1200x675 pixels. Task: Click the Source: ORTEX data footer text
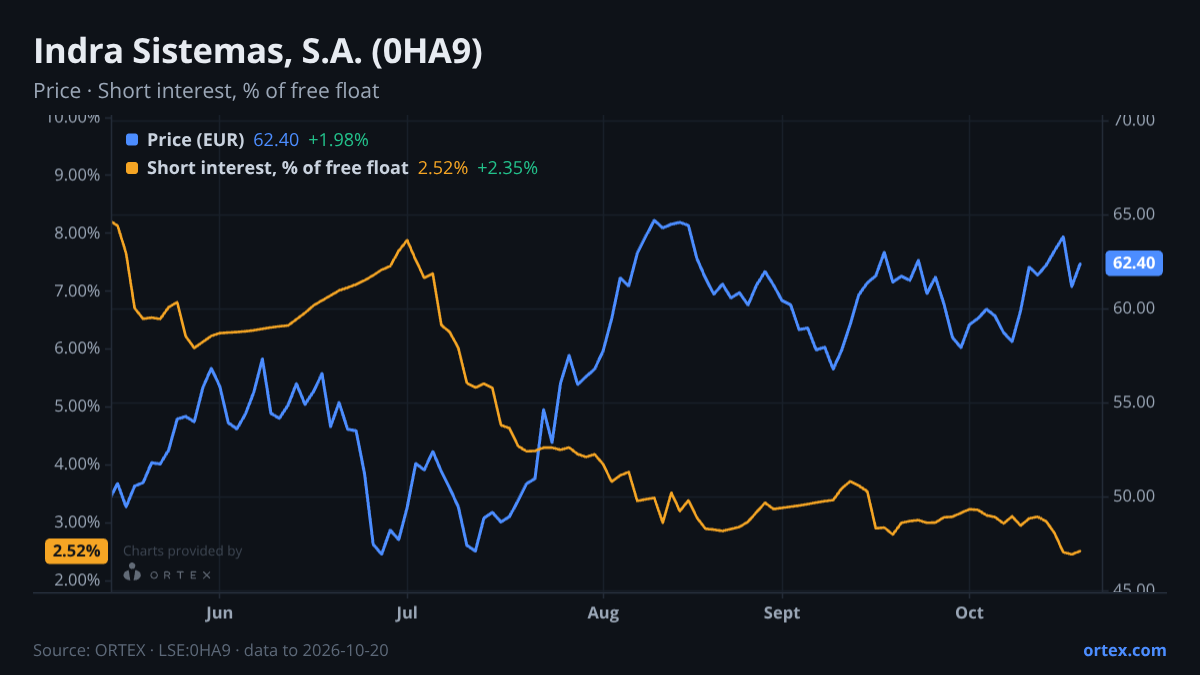pyautogui.click(x=211, y=650)
